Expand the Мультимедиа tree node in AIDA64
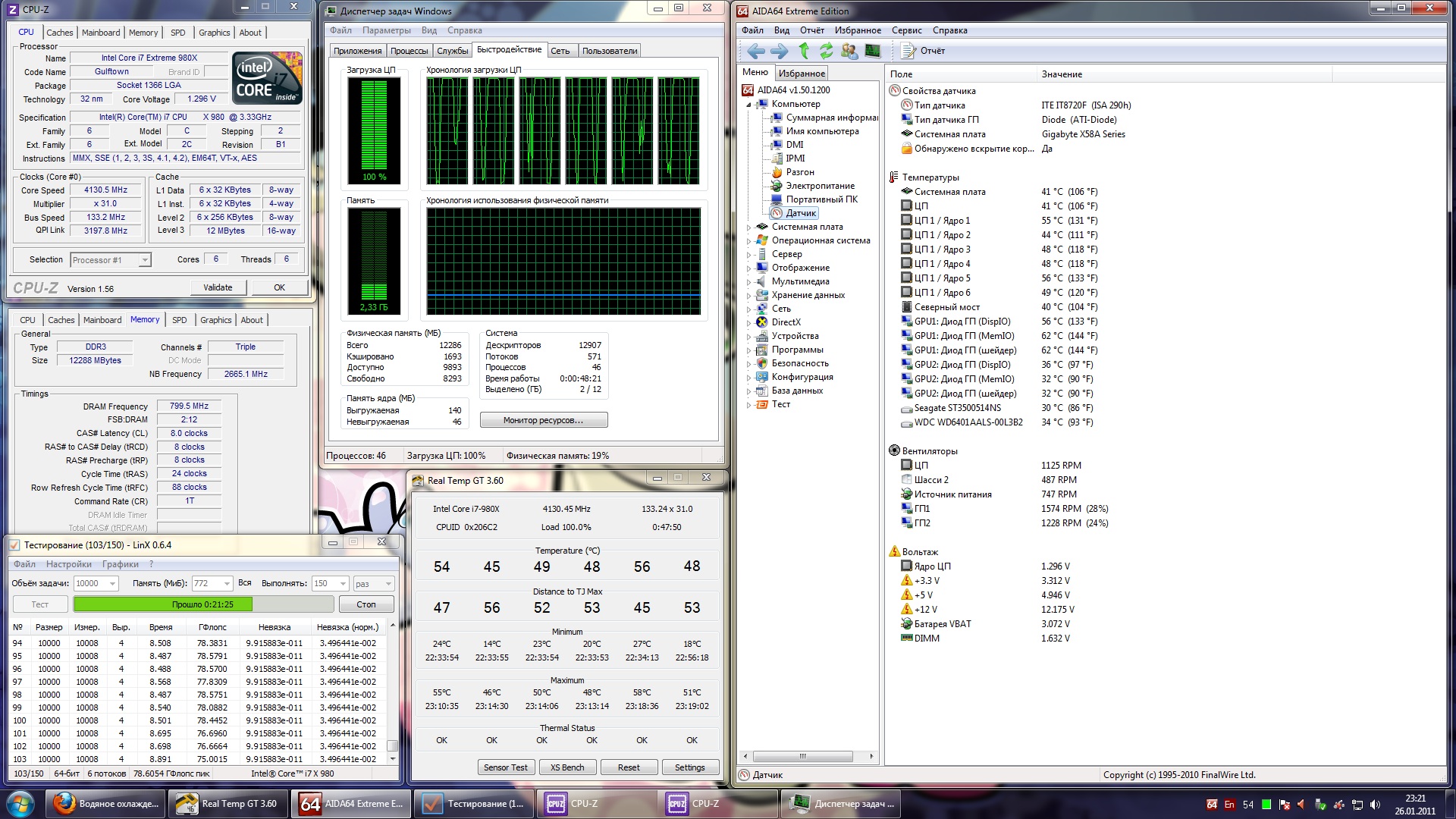The height and width of the screenshot is (819, 1456). (x=748, y=282)
